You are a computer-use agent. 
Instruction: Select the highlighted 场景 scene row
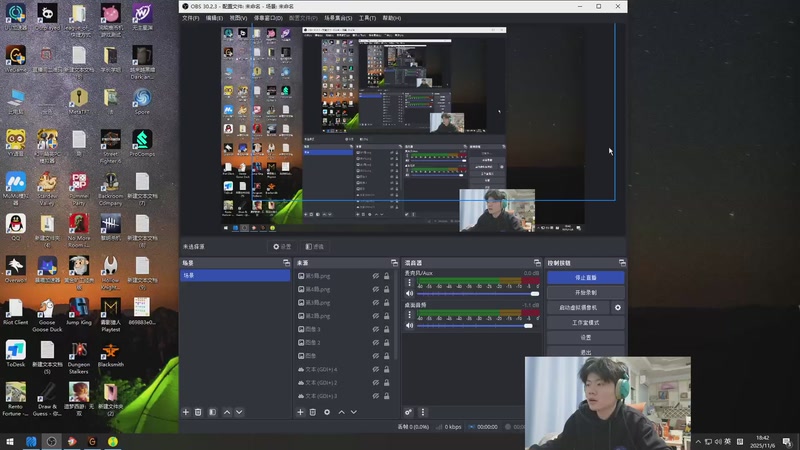(235, 276)
